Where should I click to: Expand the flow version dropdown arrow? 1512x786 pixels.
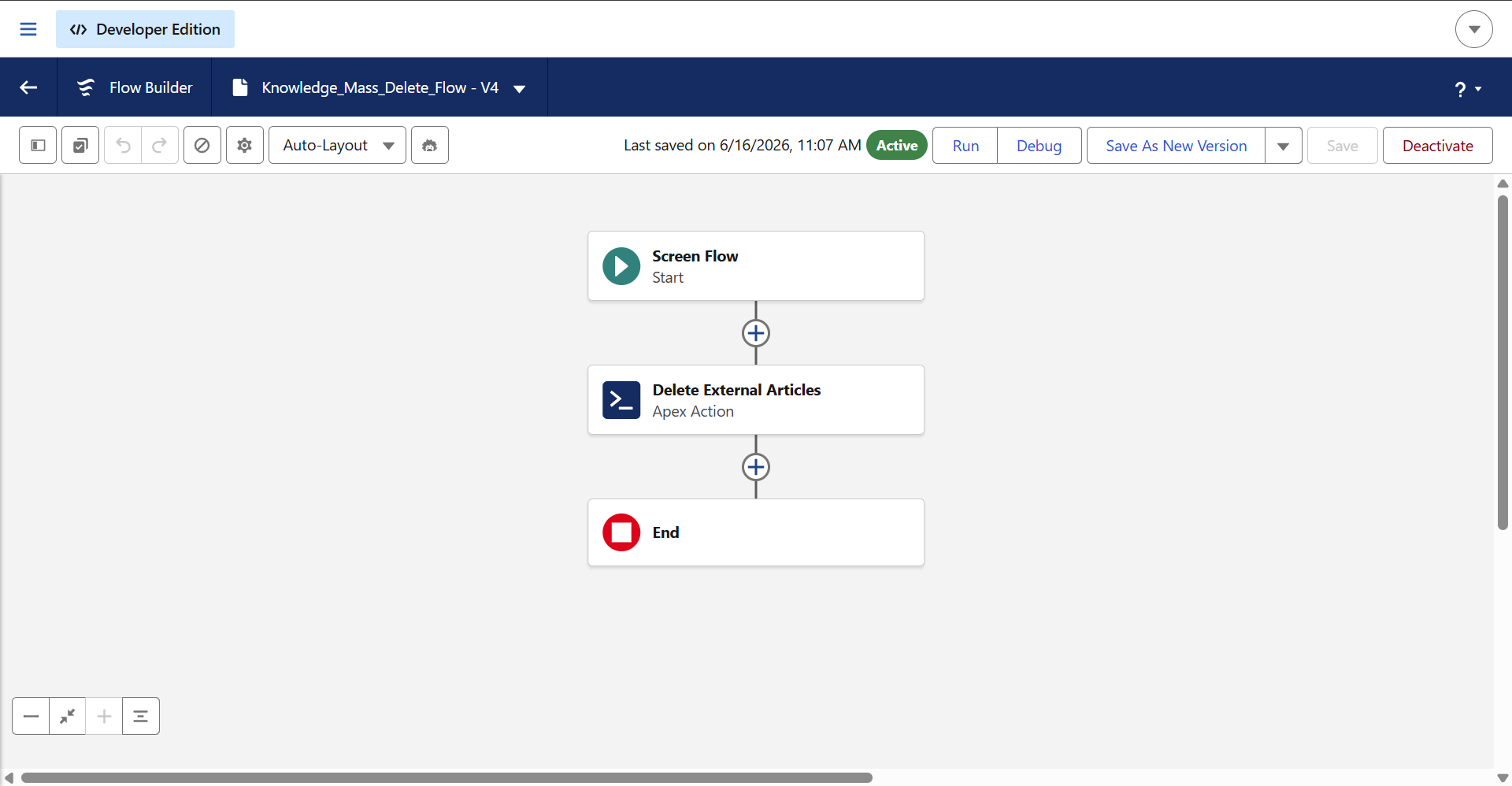click(x=520, y=88)
